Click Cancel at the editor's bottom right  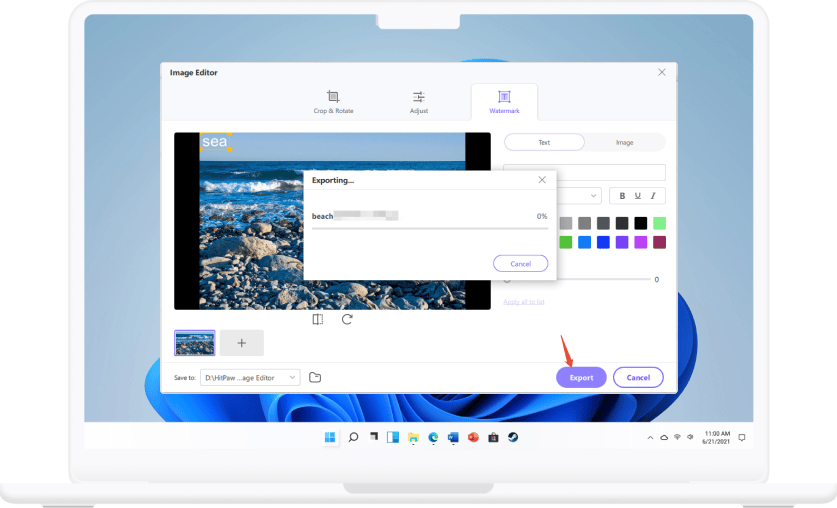tap(638, 377)
